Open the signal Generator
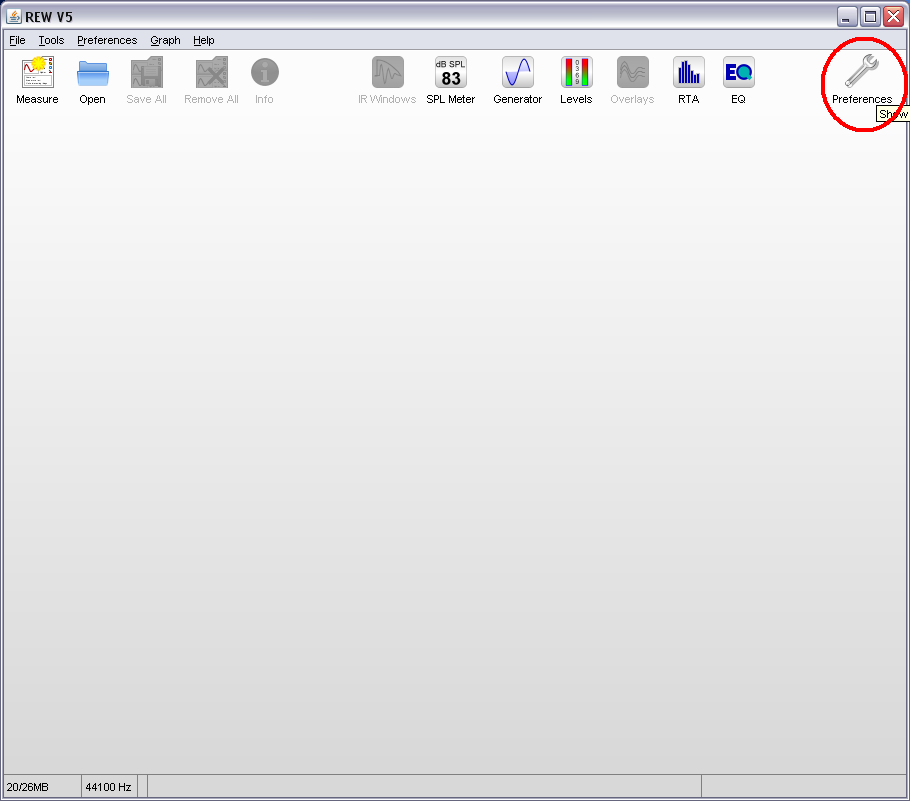This screenshot has height=801, width=910. pos(517,73)
